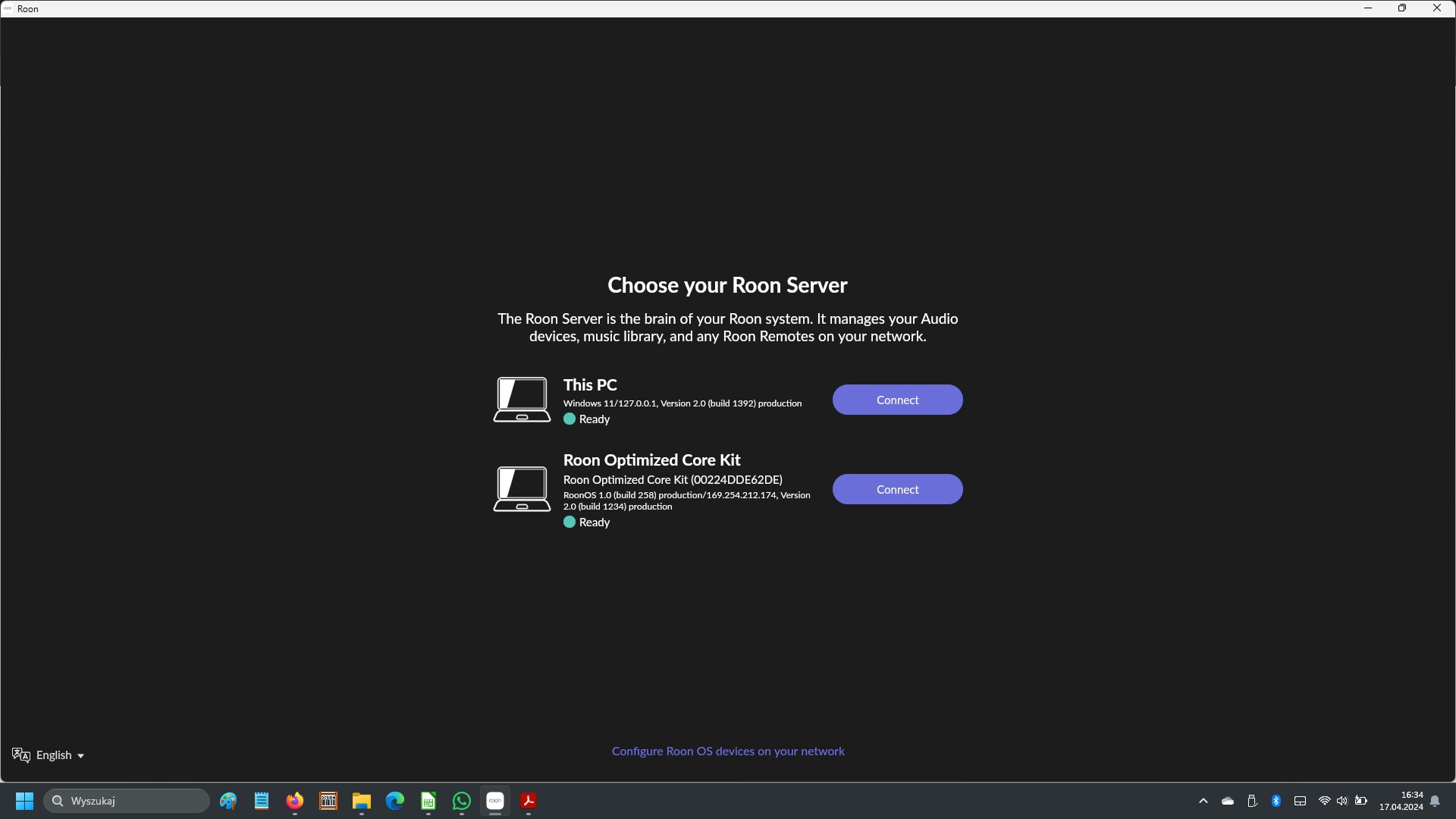Image resolution: width=1456 pixels, height=819 pixels.
Task: Click the touch keyboard tray icon
Action: click(x=1300, y=801)
